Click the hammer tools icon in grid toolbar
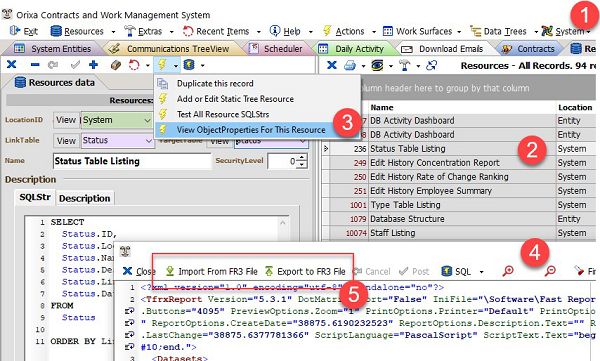Viewport: 600px width, 361px height. 404,65
